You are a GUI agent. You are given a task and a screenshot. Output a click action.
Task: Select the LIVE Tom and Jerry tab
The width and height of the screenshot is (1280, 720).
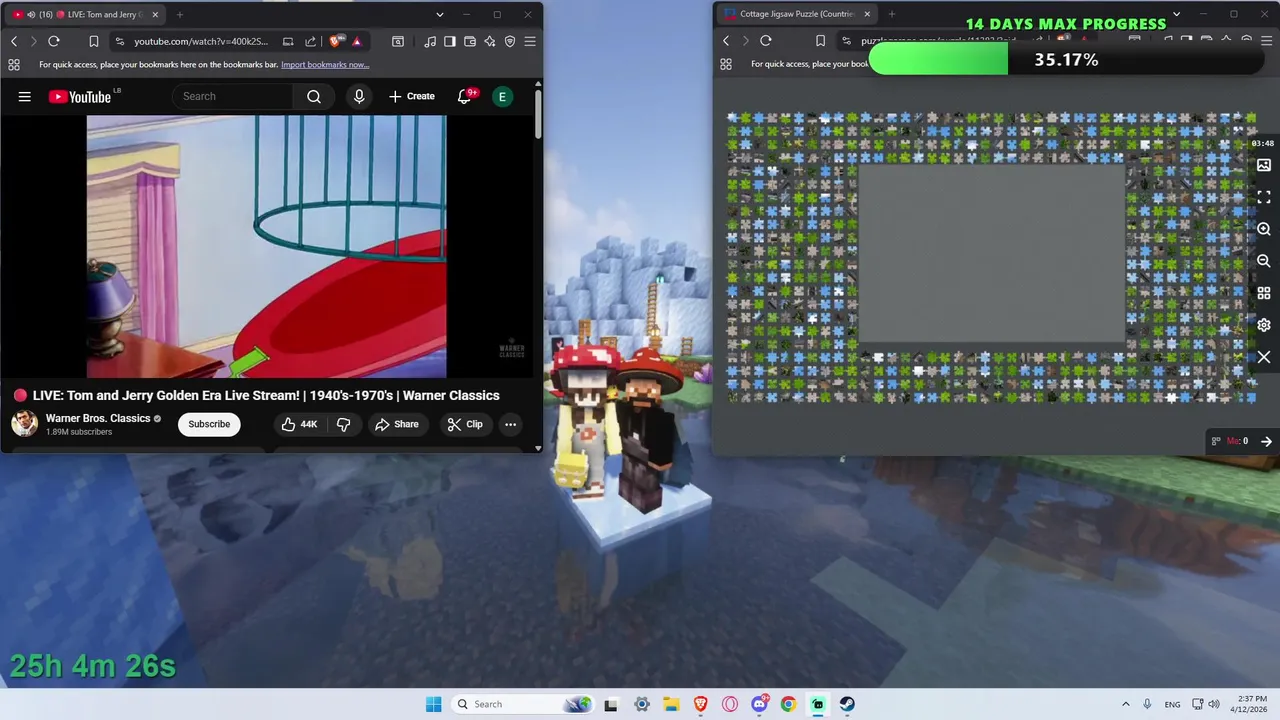click(x=85, y=14)
